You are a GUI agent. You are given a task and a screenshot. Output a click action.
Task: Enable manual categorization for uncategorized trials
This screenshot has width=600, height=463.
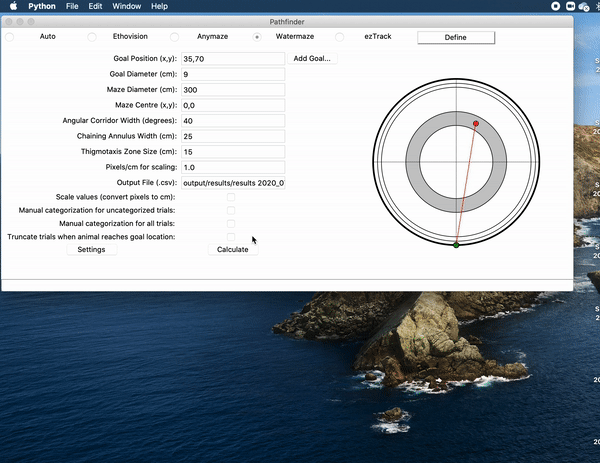point(231,210)
